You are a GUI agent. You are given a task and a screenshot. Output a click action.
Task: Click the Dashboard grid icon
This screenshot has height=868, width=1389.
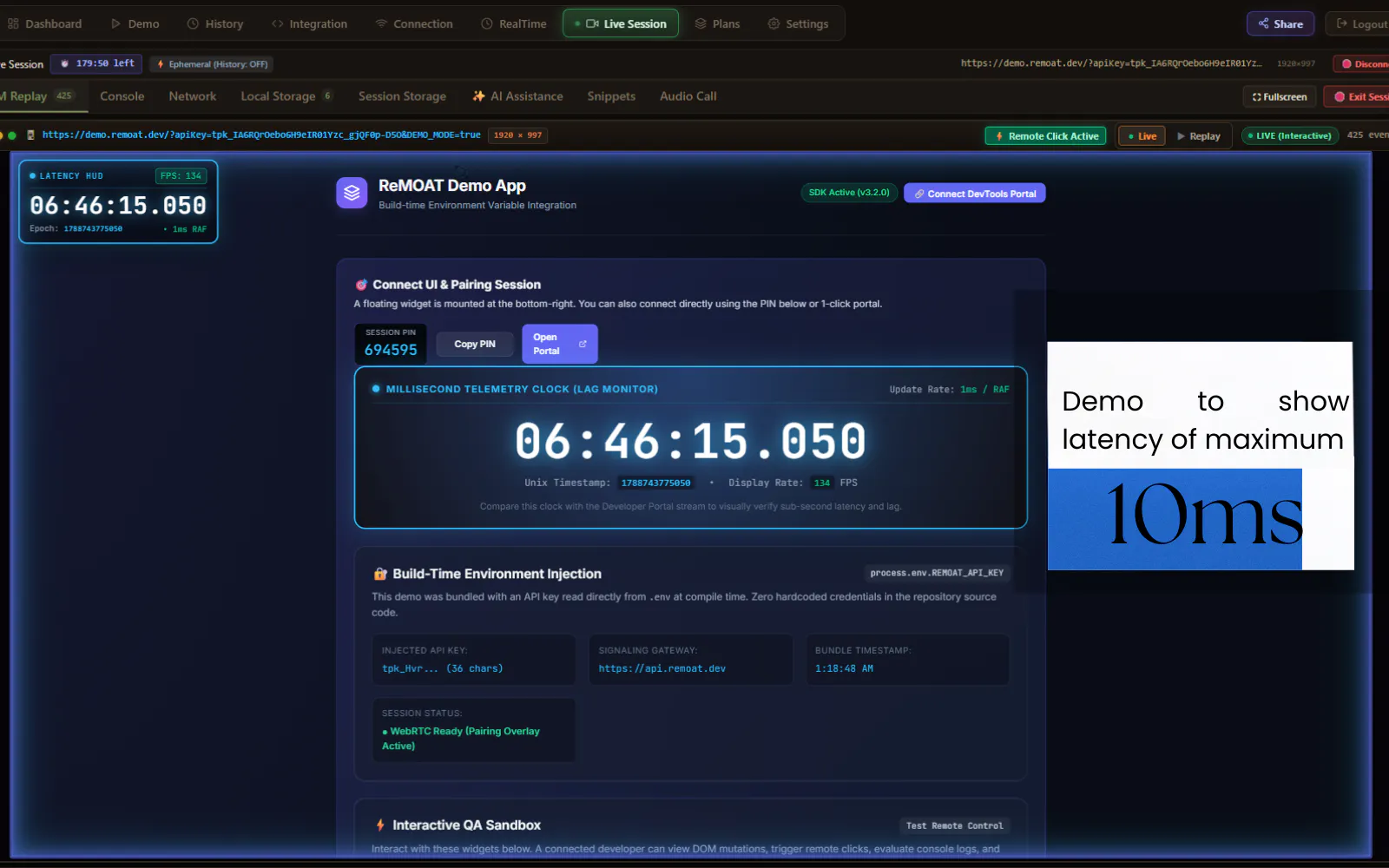coord(13,23)
